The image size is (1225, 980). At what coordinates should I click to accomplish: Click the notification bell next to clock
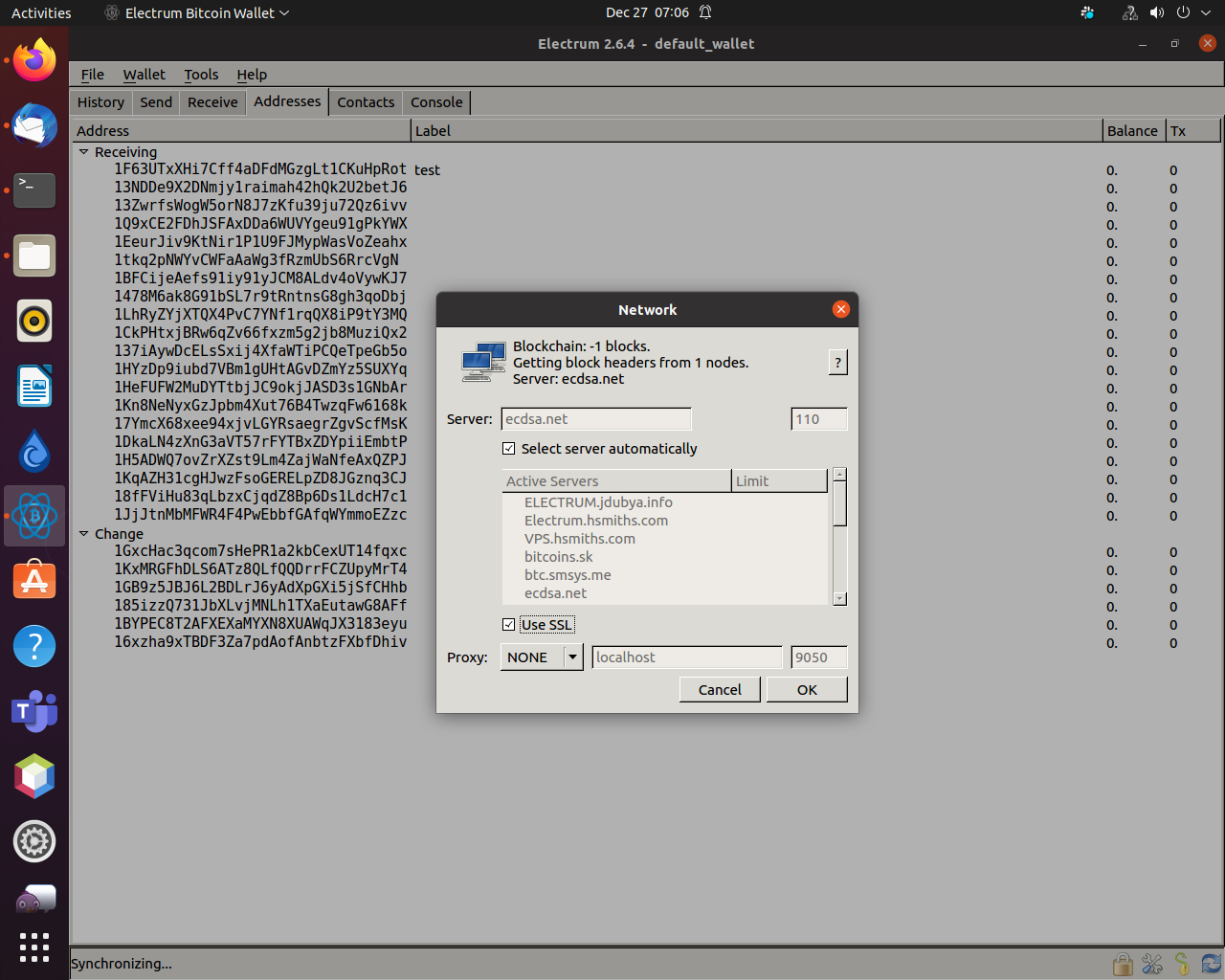(x=705, y=12)
